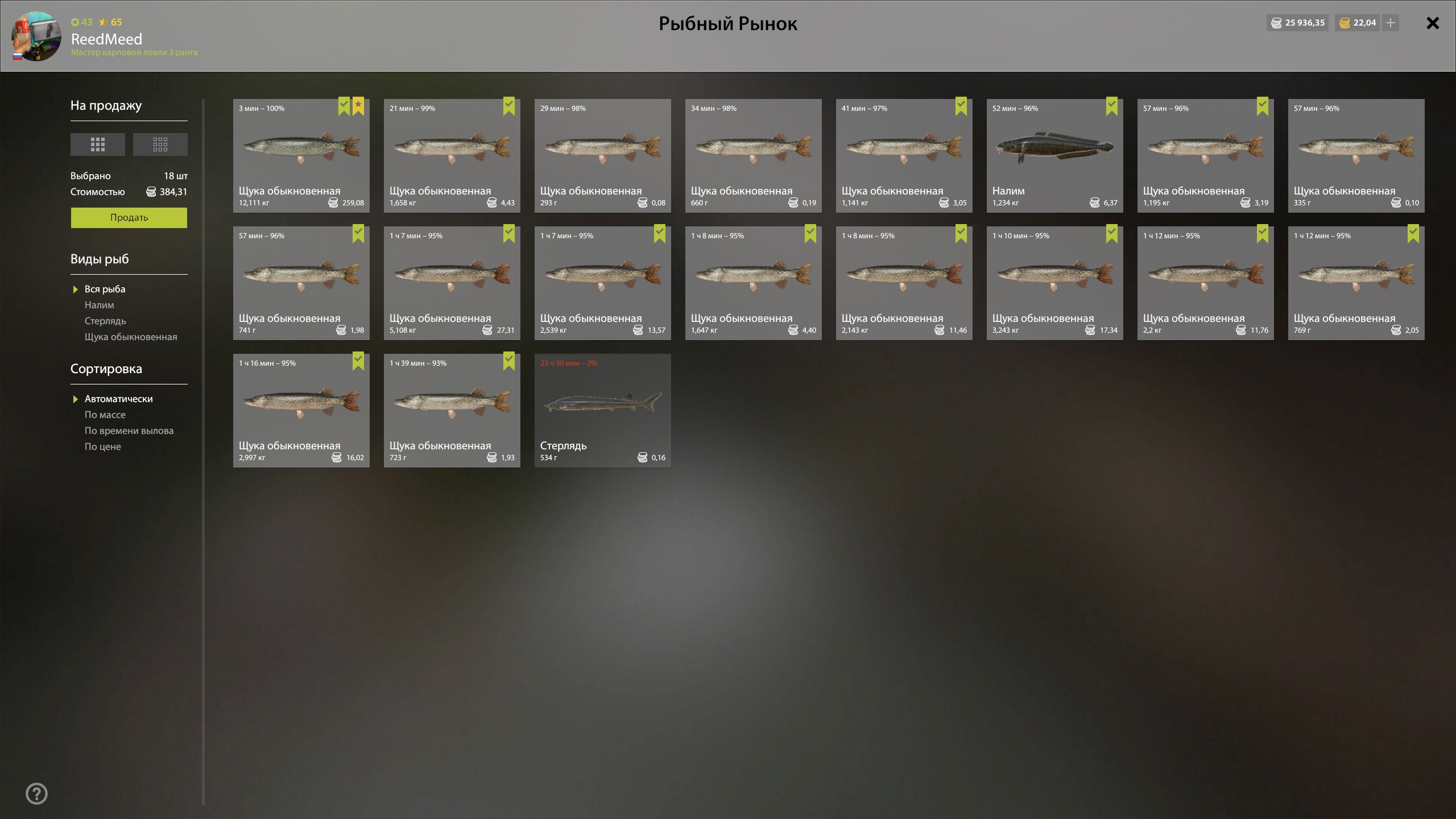Toggle selection checkmark on the 5,108 кг pike

(509, 233)
